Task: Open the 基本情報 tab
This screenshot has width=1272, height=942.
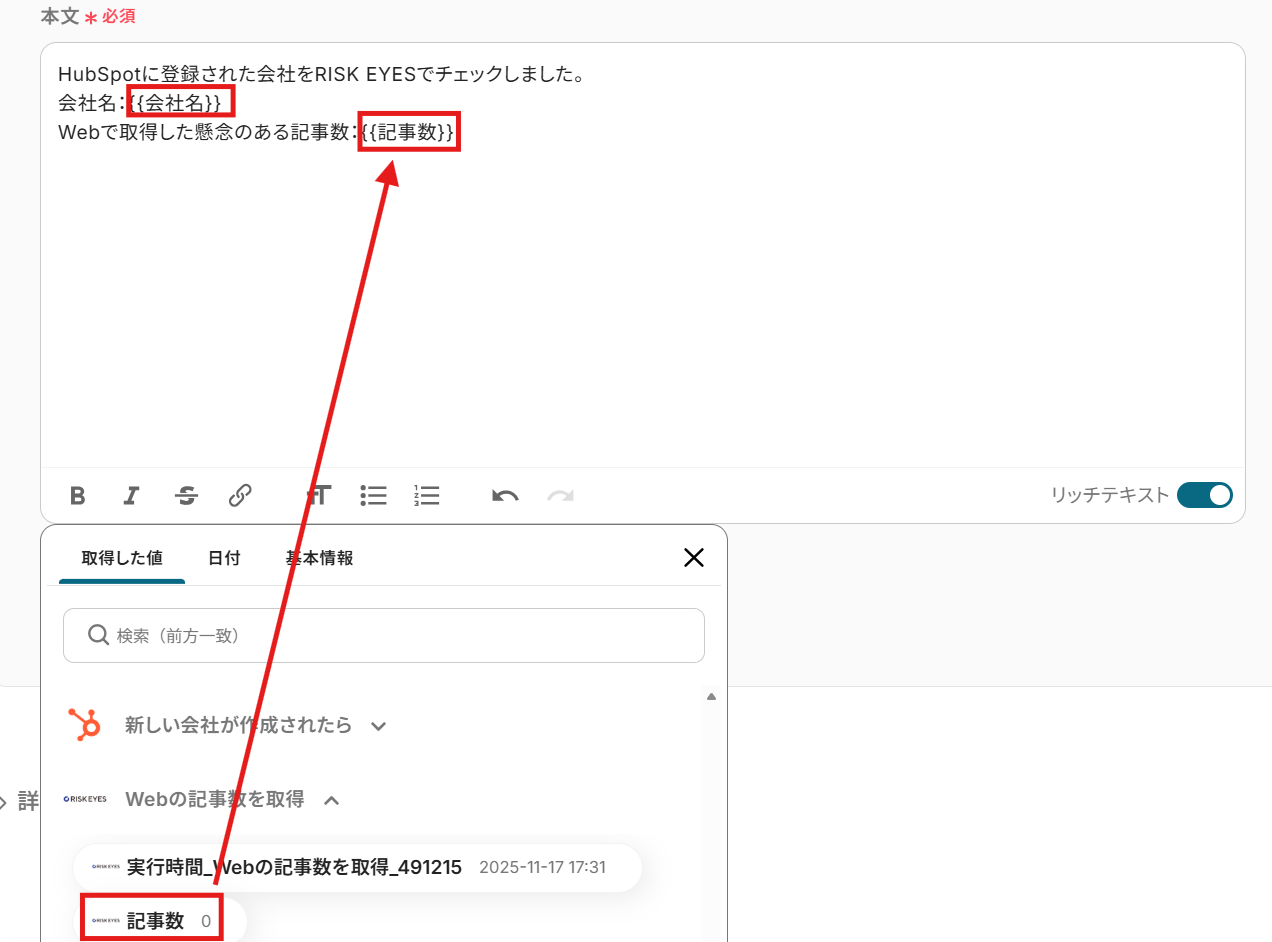Action: [320, 558]
